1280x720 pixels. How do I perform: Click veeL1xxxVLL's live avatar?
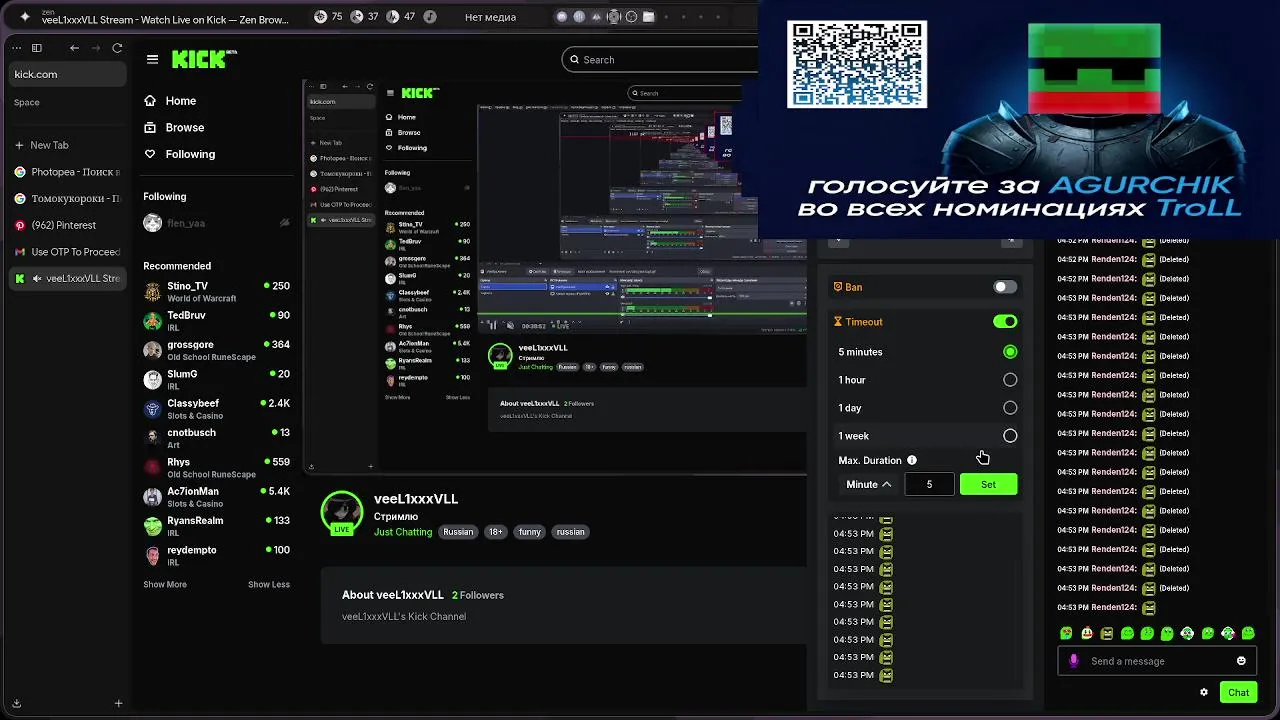tap(341, 512)
